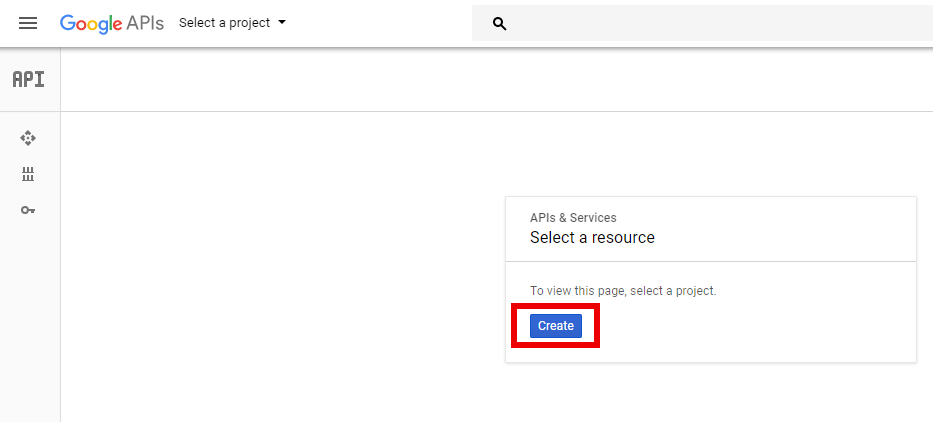Click the right end of the search bar

[900, 24]
